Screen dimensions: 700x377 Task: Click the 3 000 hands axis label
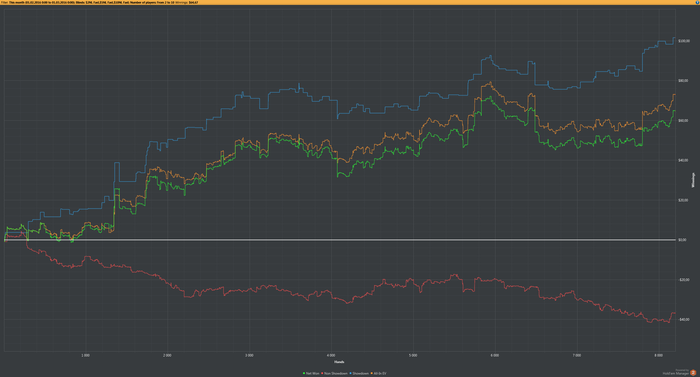tap(249, 356)
